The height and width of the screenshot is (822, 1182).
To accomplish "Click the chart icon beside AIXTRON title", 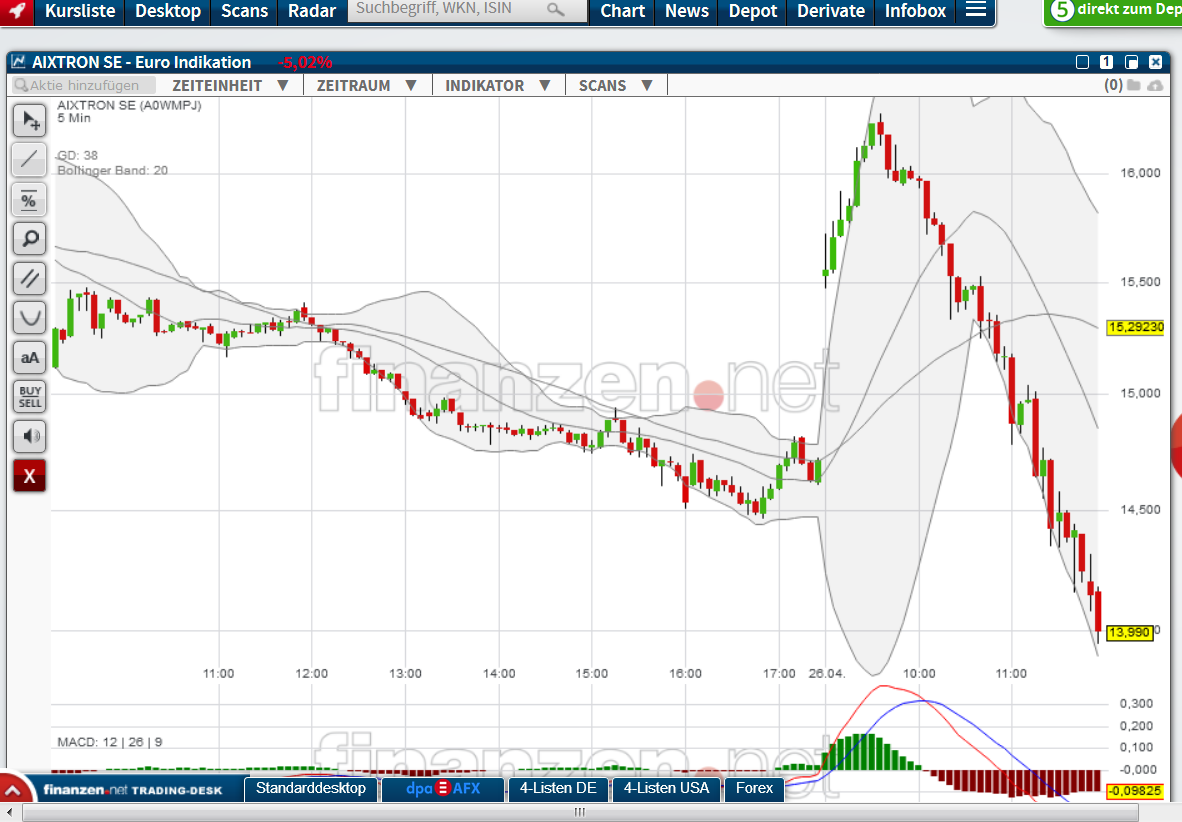I will pyautogui.click(x=18, y=62).
